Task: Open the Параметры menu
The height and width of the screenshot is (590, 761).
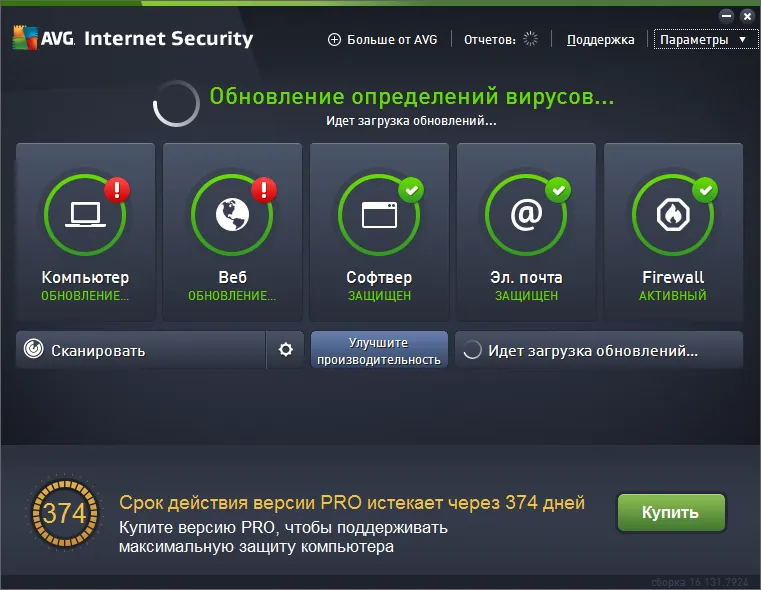Action: (706, 40)
